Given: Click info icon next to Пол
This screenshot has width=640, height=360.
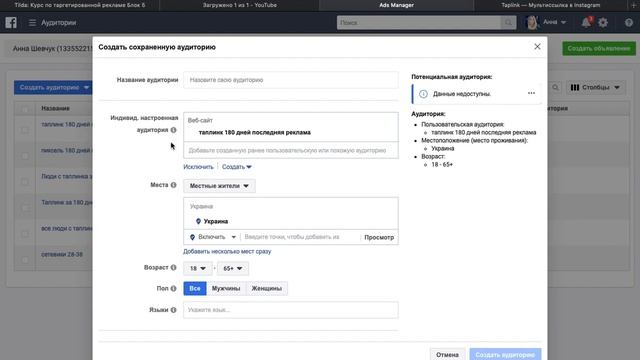Looking at the screenshot, I should (x=173, y=288).
